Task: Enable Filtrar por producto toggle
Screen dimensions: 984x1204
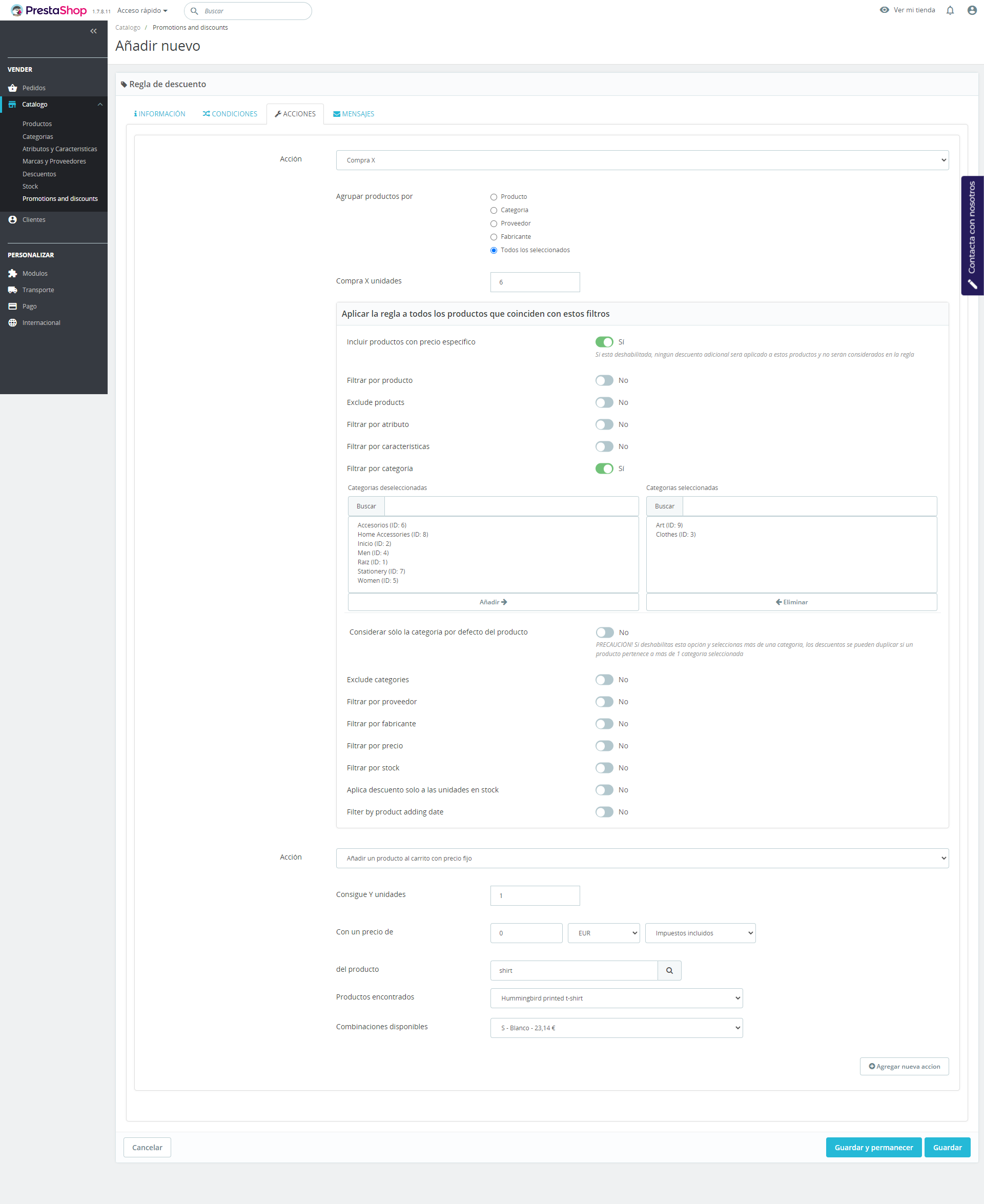Action: pyautogui.click(x=604, y=380)
